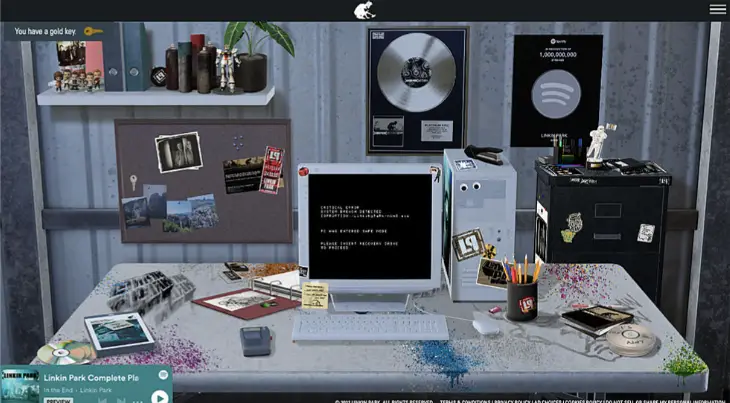This screenshot has height=403, width=730.
Task: Click the white astronaut figurine on the cabinet
Action: (596, 146)
